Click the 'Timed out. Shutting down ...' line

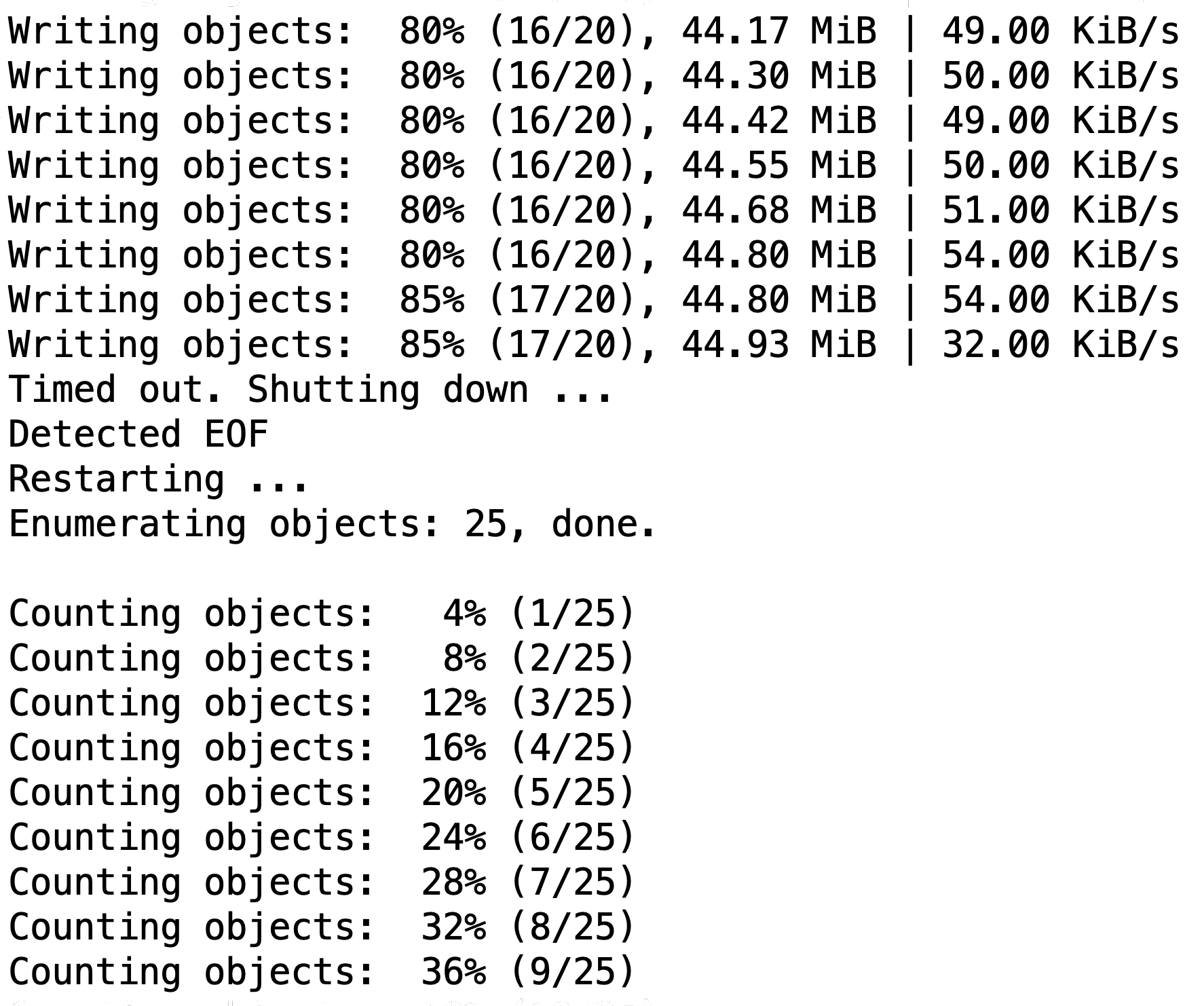click(310, 390)
